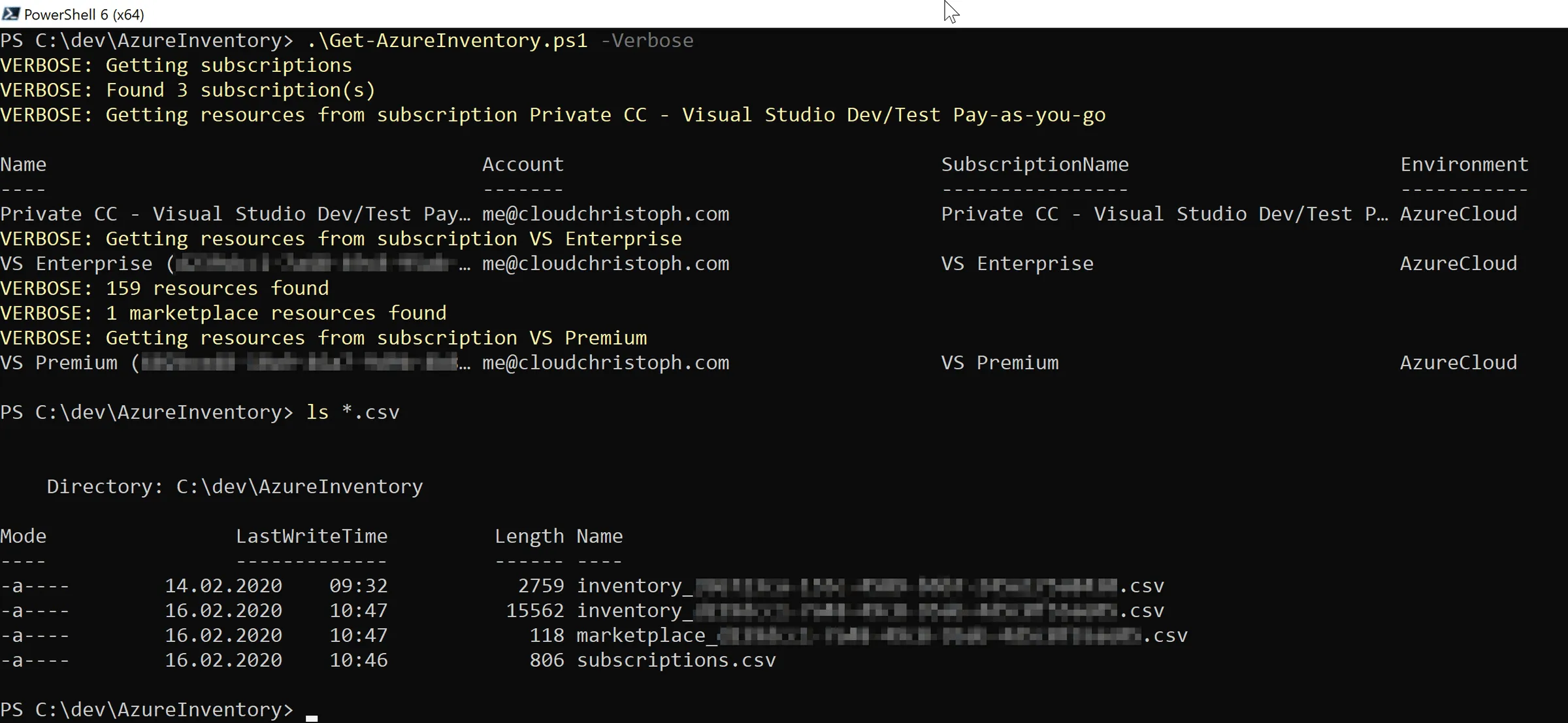The width and height of the screenshot is (1568, 723).
Task: Click the length value '806'
Action: coord(547,660)
